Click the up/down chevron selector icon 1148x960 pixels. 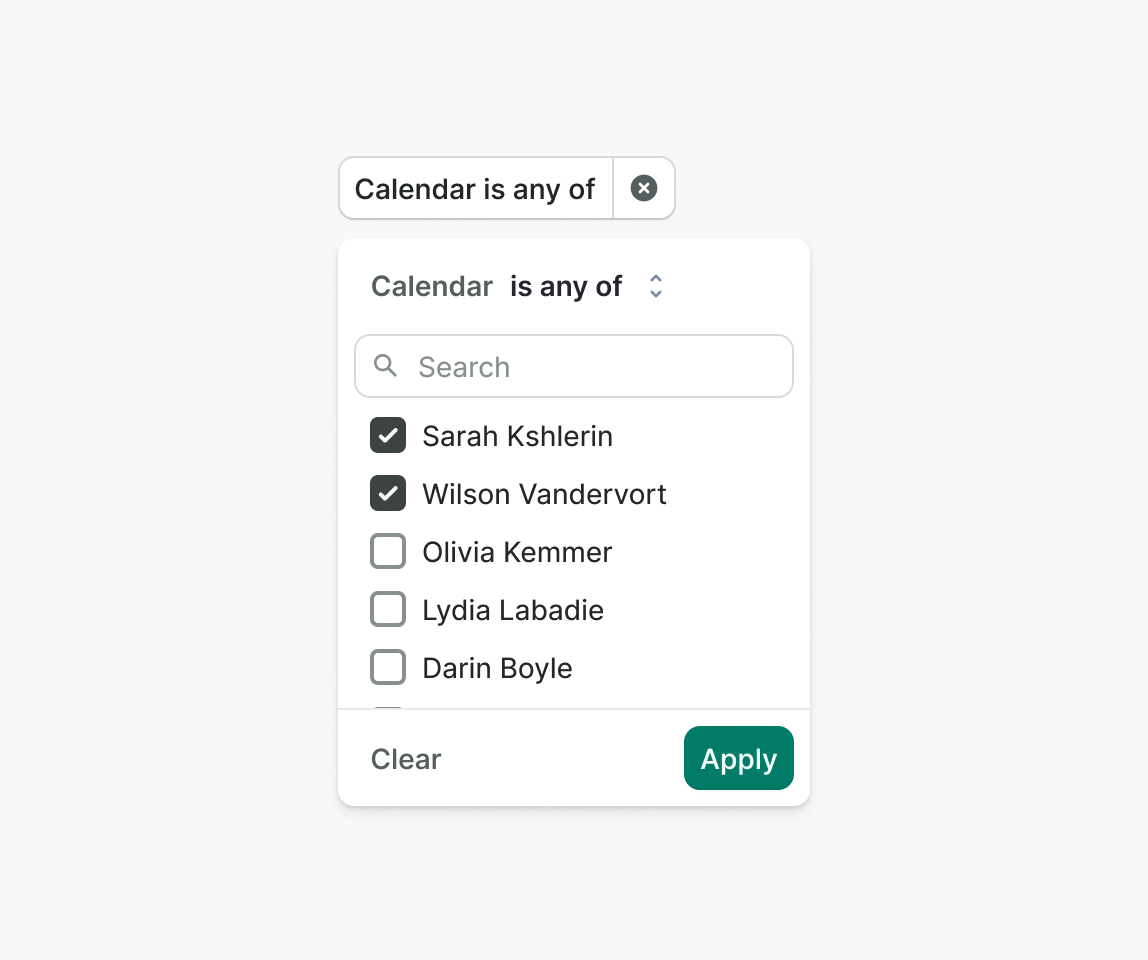pyautogui.click(x=656, y=287)
